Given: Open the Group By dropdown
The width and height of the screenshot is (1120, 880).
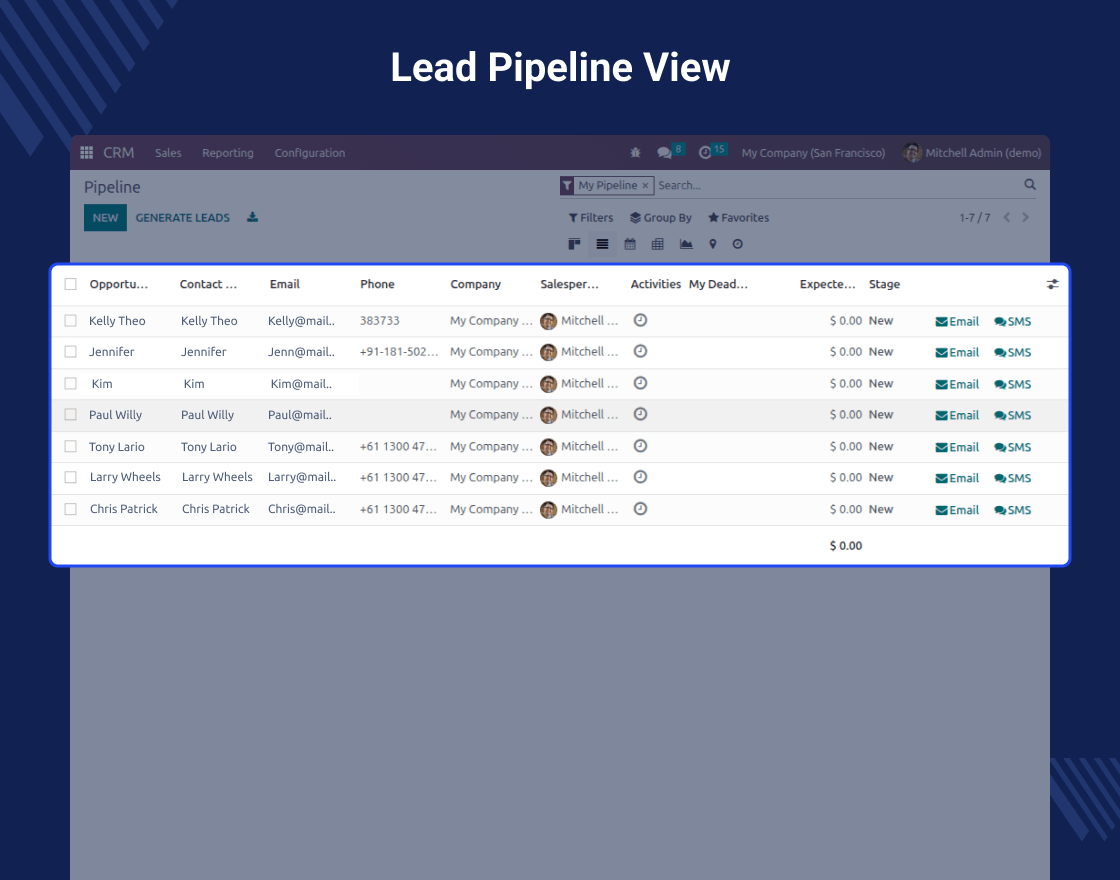Looking at the screenshot, I should (x=661, y=218).
